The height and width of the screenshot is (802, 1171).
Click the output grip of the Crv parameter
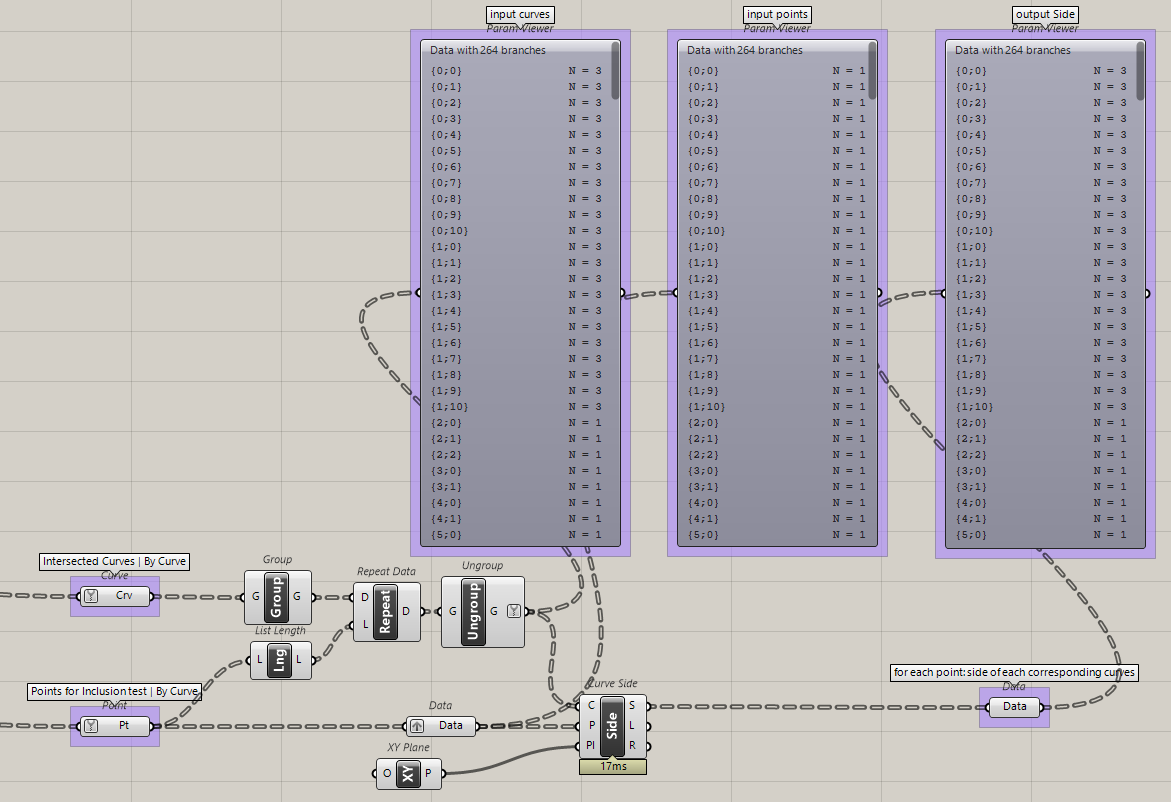pyautogui.click(x=152, y=597)
